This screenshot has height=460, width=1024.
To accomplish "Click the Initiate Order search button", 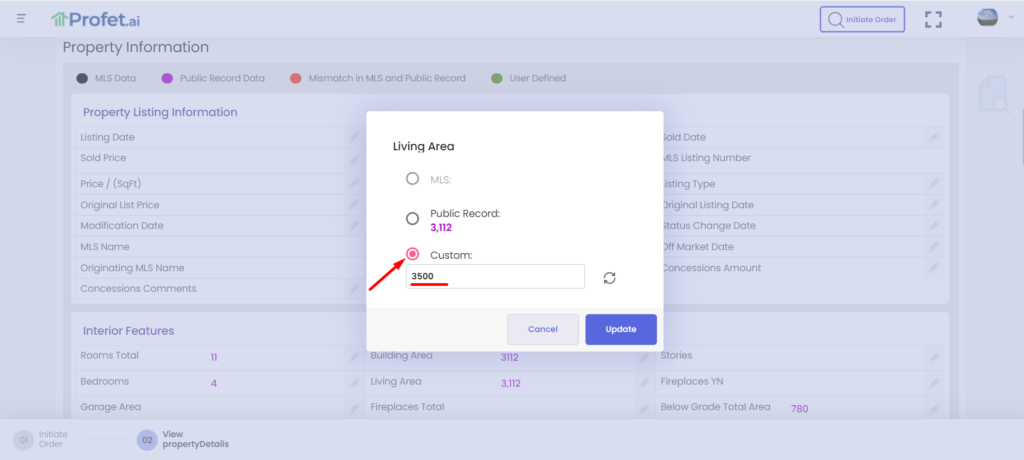I will pos(862,19).
